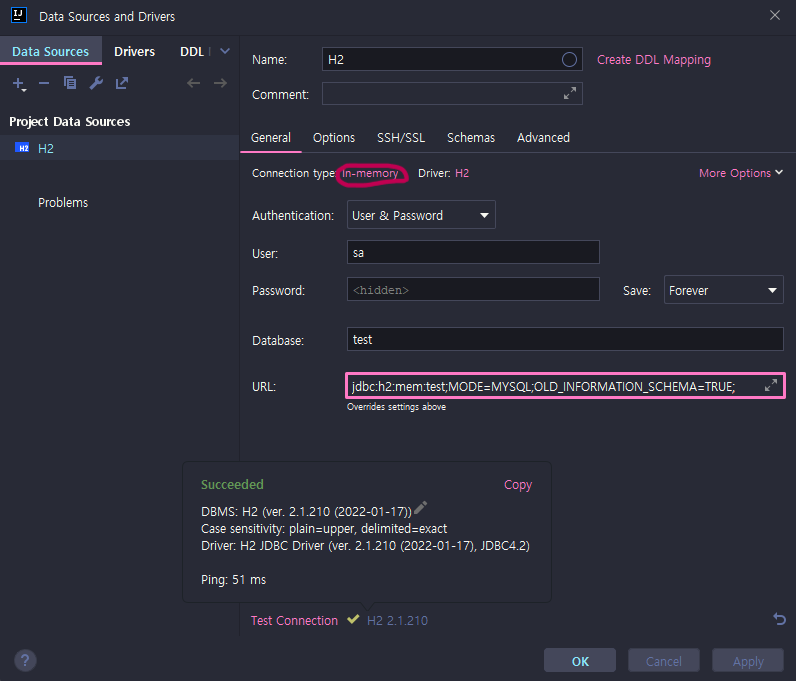Viewport: 796px width, 681px height.
Task: Expand the Comment field
Action: [570, 93]
